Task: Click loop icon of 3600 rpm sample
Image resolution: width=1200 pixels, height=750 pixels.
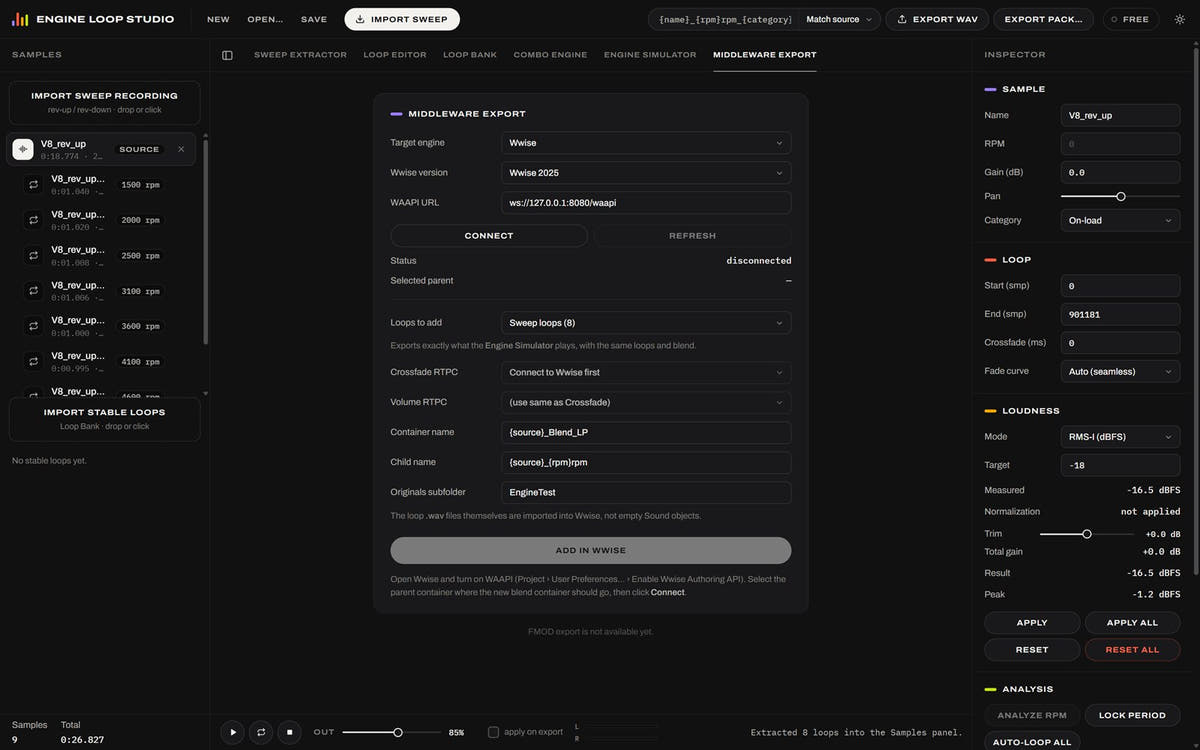Action: click(33, 326)
